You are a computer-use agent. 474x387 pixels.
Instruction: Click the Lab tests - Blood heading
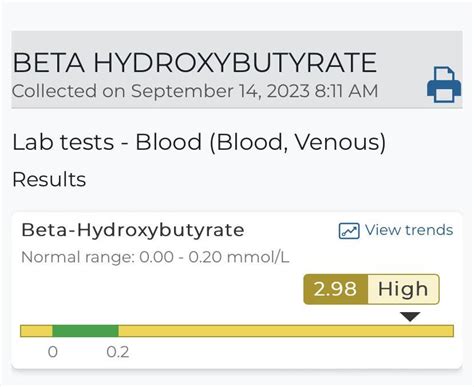click(199, 142)
